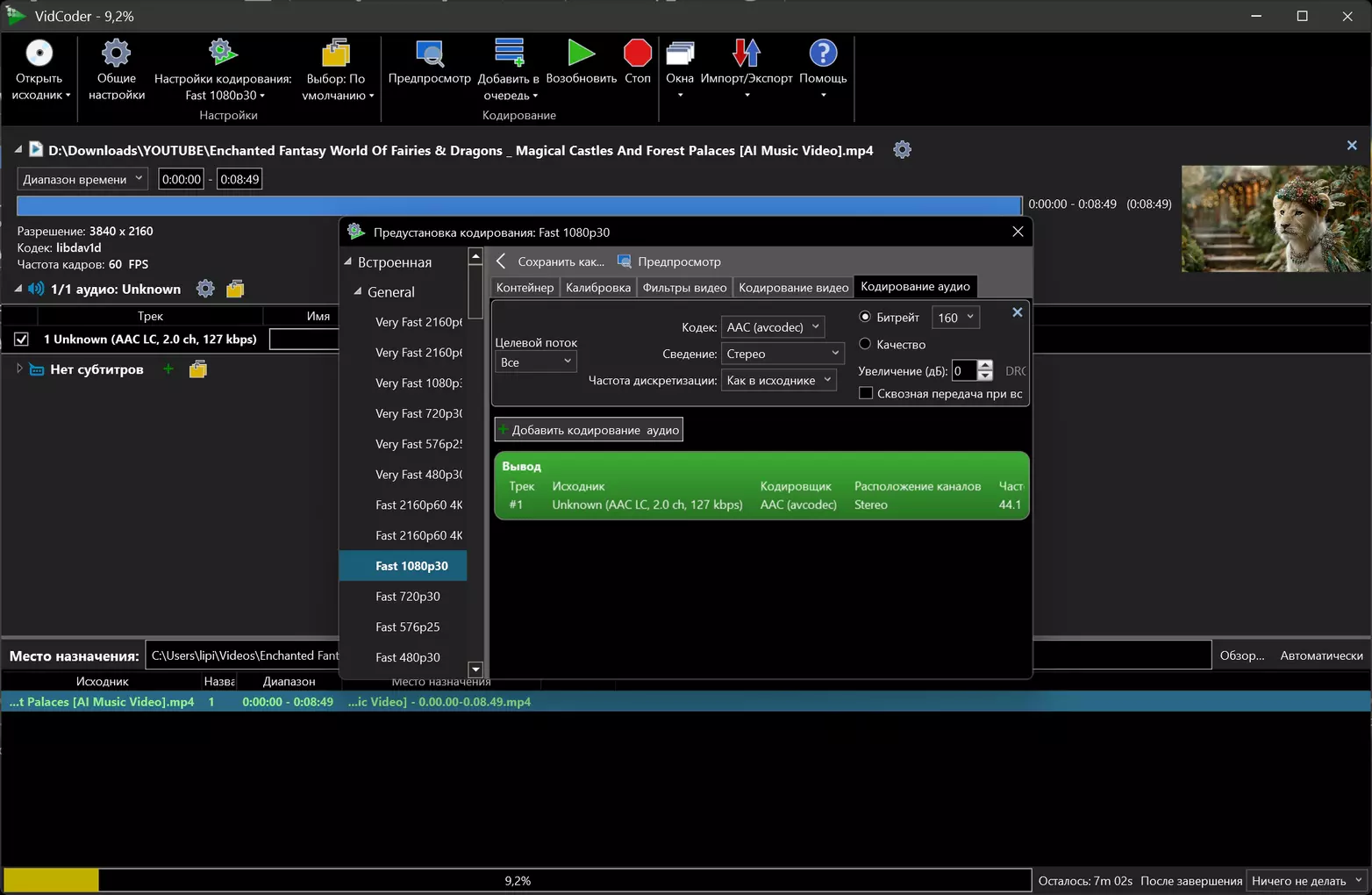Select the Quality radio button
1372x895 pixels.
(865, 344)
